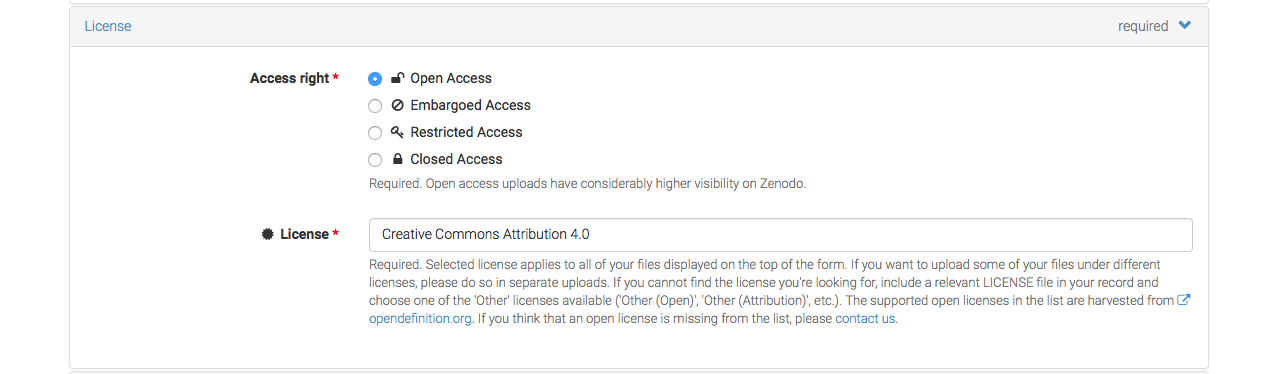Click the ban icon beside Embargoed Access
This screenshot has width=1283, height=374.
[397, 105]
